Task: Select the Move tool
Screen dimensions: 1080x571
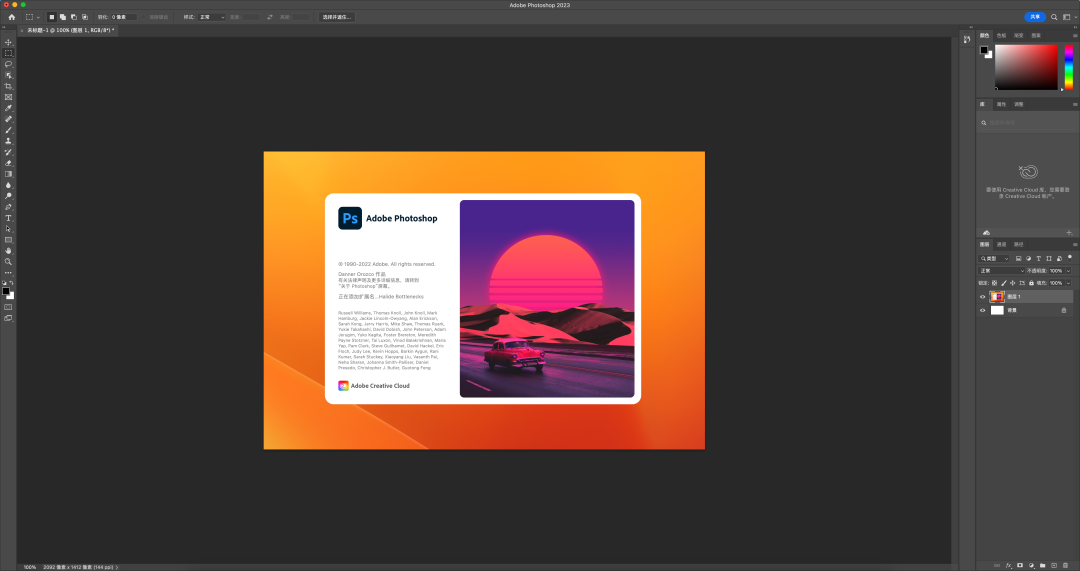Action: tap(8, 42)
